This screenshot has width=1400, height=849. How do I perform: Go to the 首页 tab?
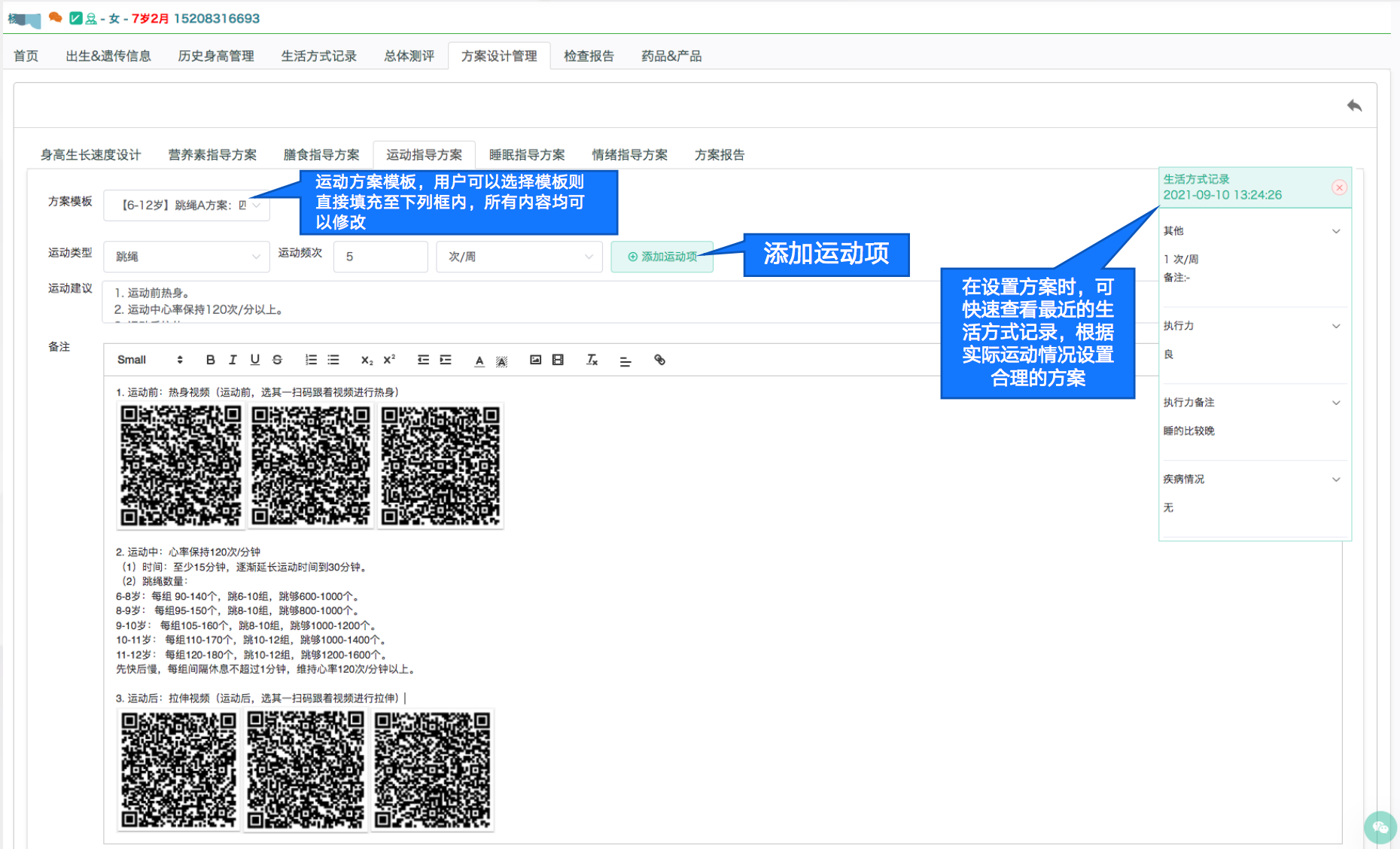click(26, 56)
